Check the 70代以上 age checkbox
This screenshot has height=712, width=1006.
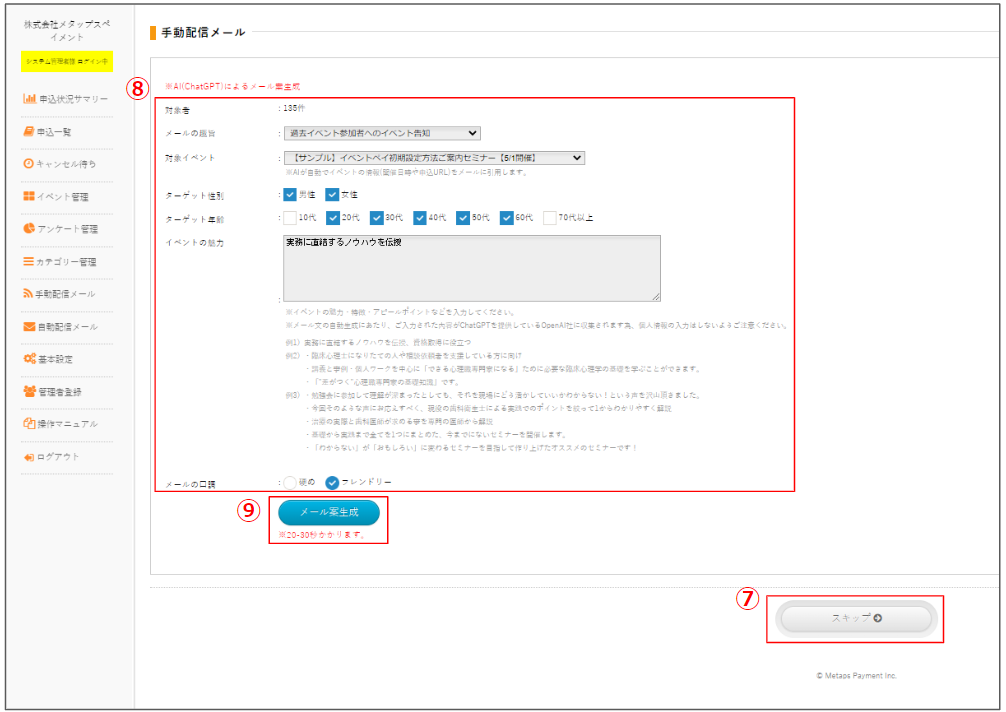(x=549, y=218)
